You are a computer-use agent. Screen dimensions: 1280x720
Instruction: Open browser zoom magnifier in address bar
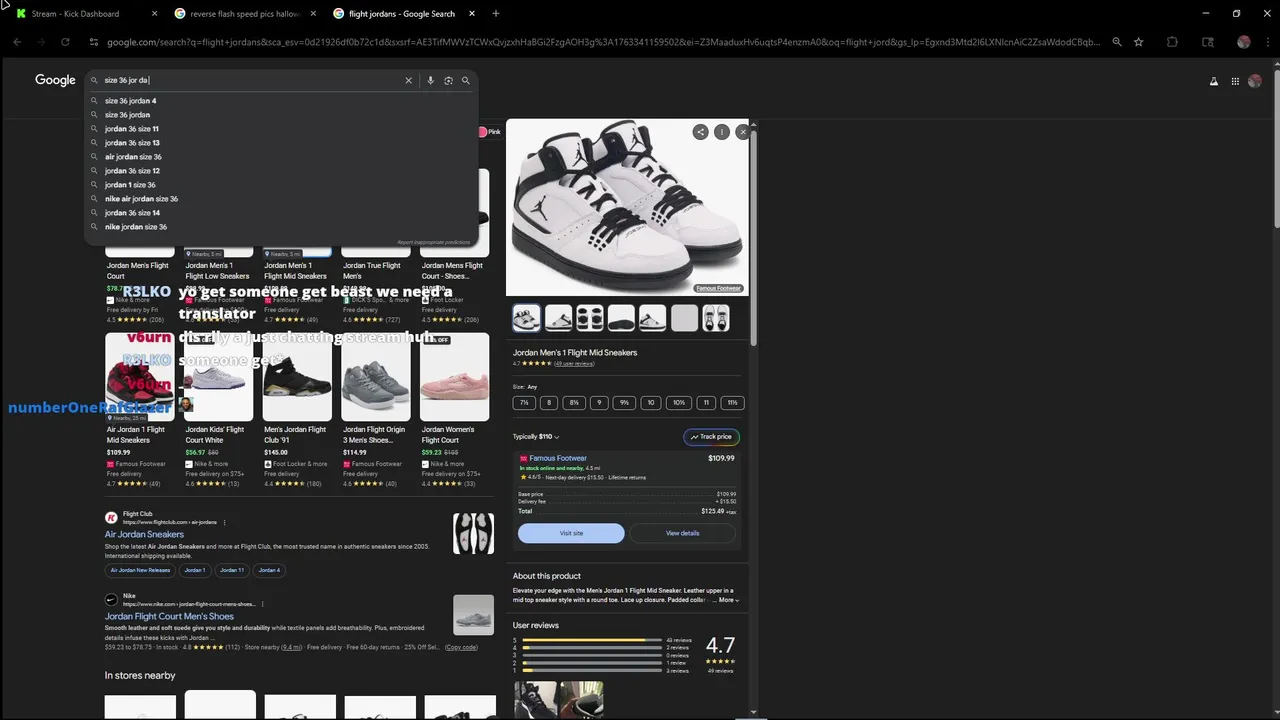(1117, 42)
